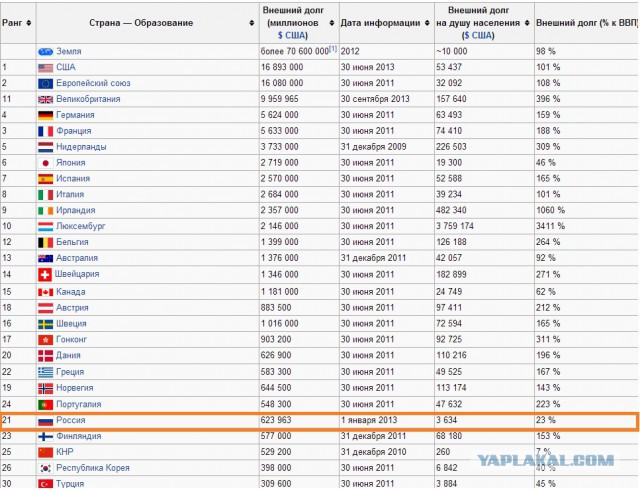Select the date '31 декабря 2009'
Viewport: 640px width, 490px height.
point(373,147)
